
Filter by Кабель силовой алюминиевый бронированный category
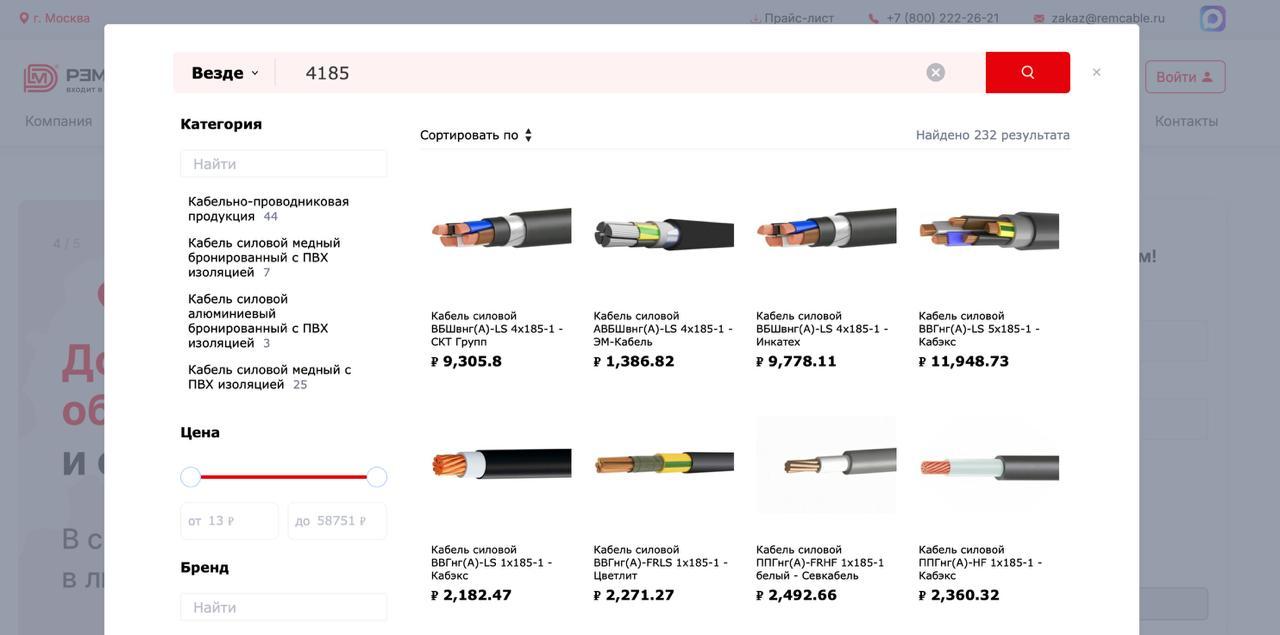258,321
